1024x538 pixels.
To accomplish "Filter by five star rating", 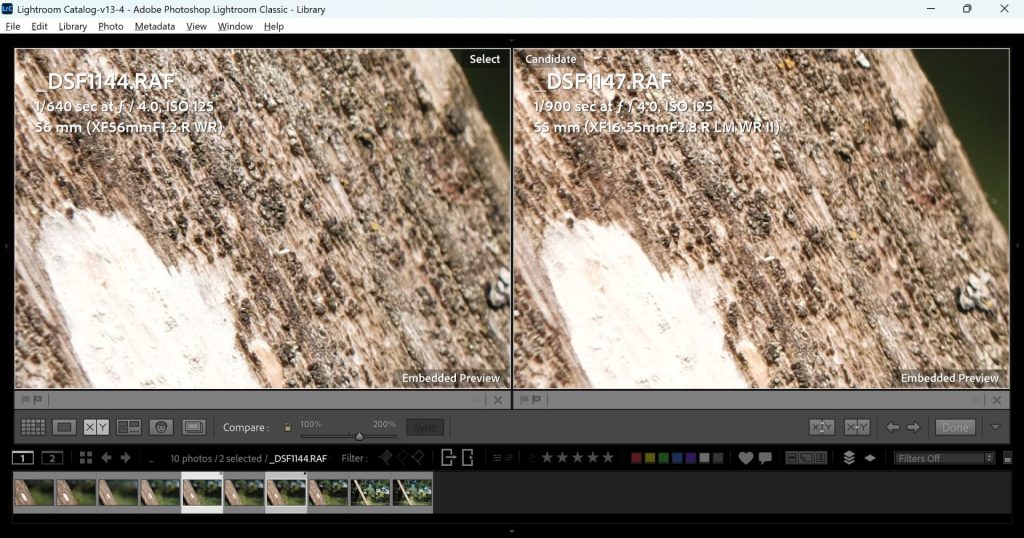I will tap(608, 458).
